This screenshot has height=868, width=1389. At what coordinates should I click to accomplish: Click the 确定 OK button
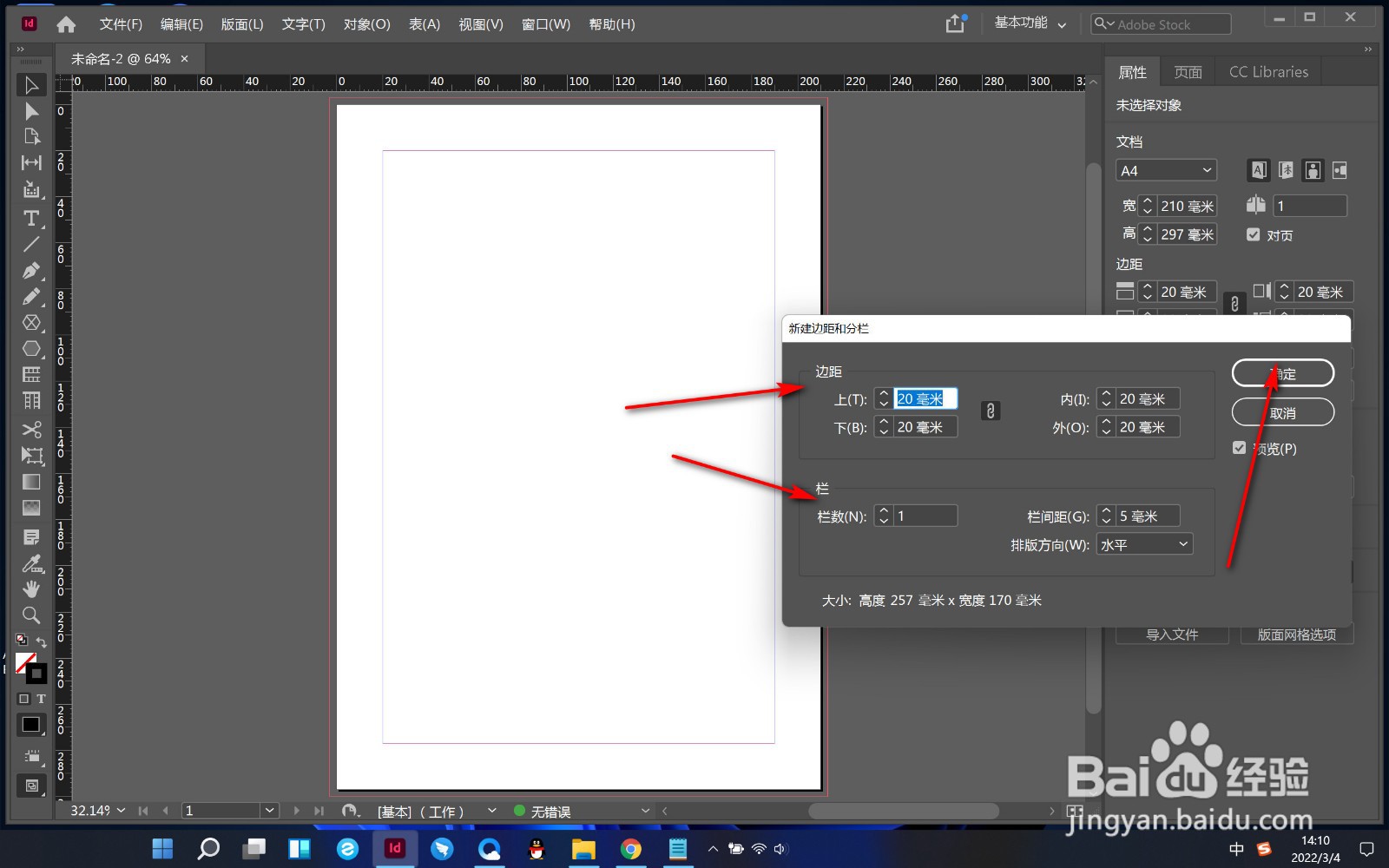(1283, 373)
